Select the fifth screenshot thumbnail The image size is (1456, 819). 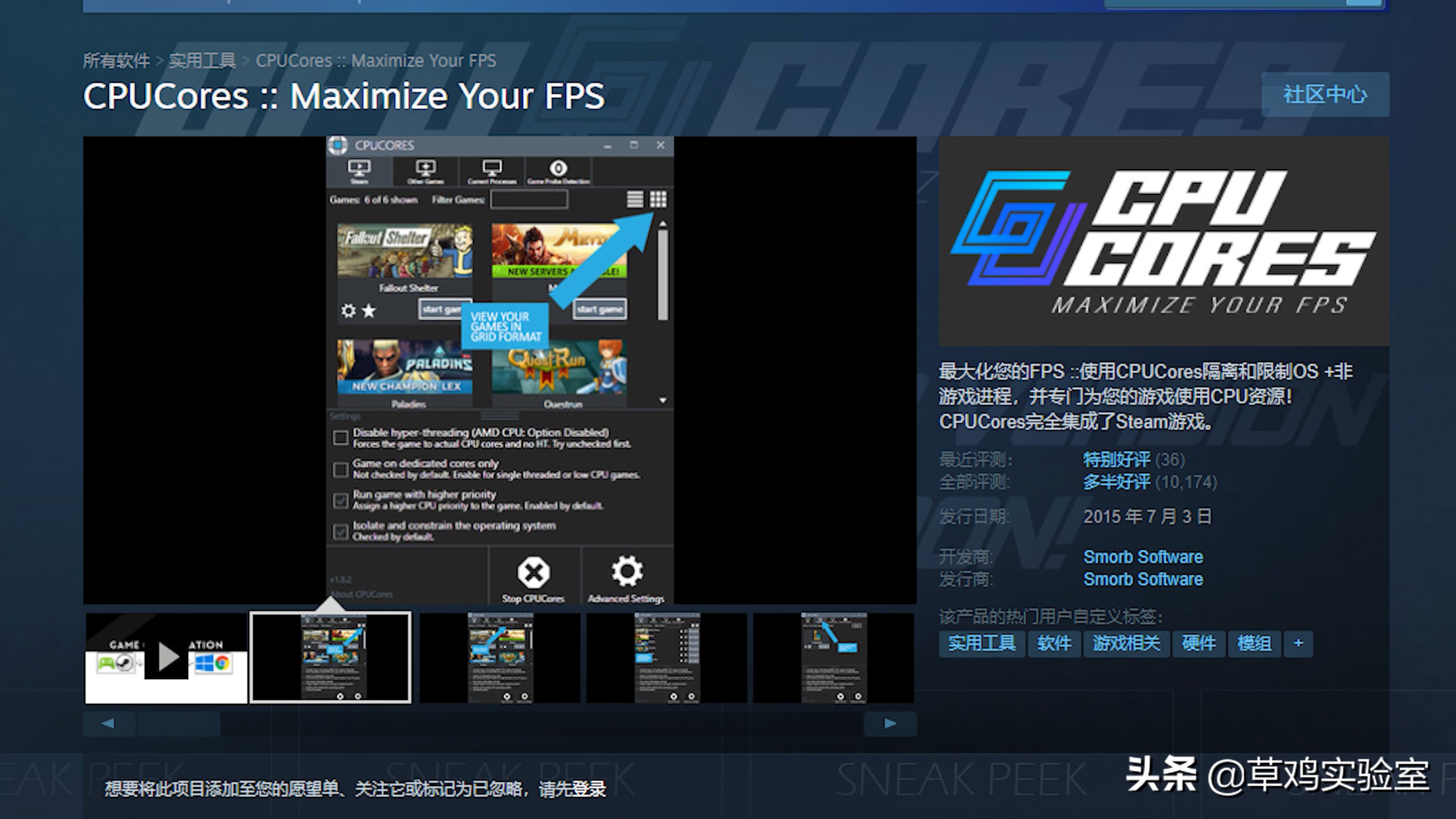833,658
